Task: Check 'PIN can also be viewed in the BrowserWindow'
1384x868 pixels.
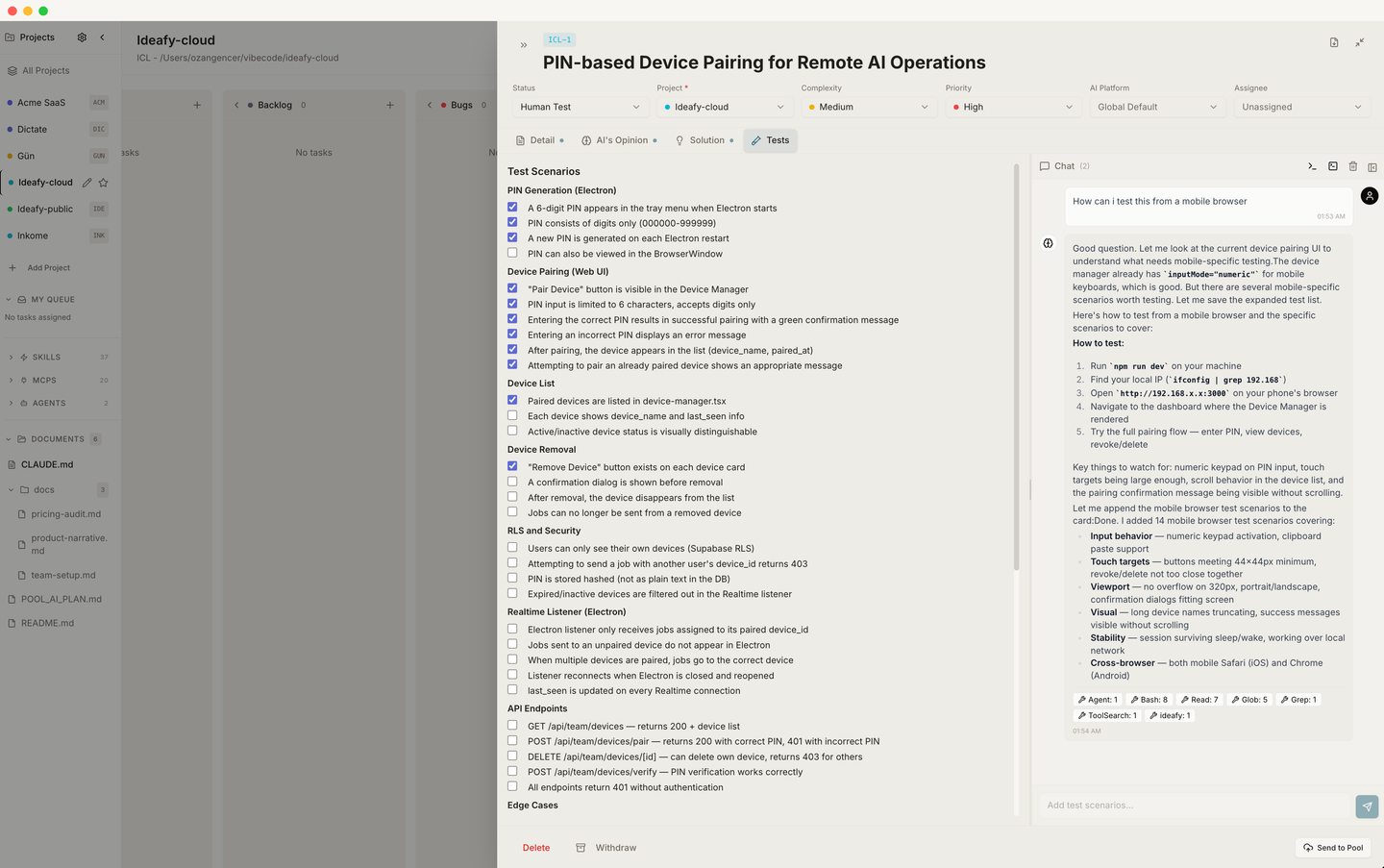Action: pyautogui.click(x=512, y=253)
